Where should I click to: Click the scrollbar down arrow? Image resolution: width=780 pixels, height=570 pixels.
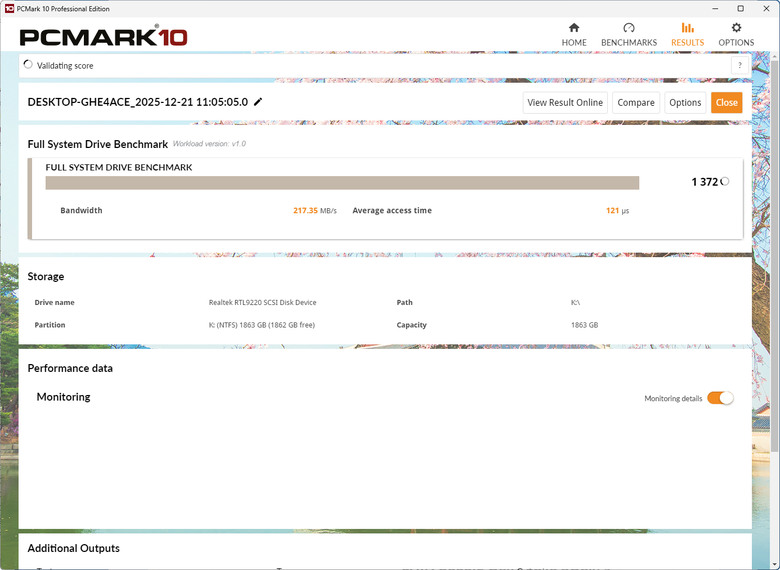click(x=775, y=565)
